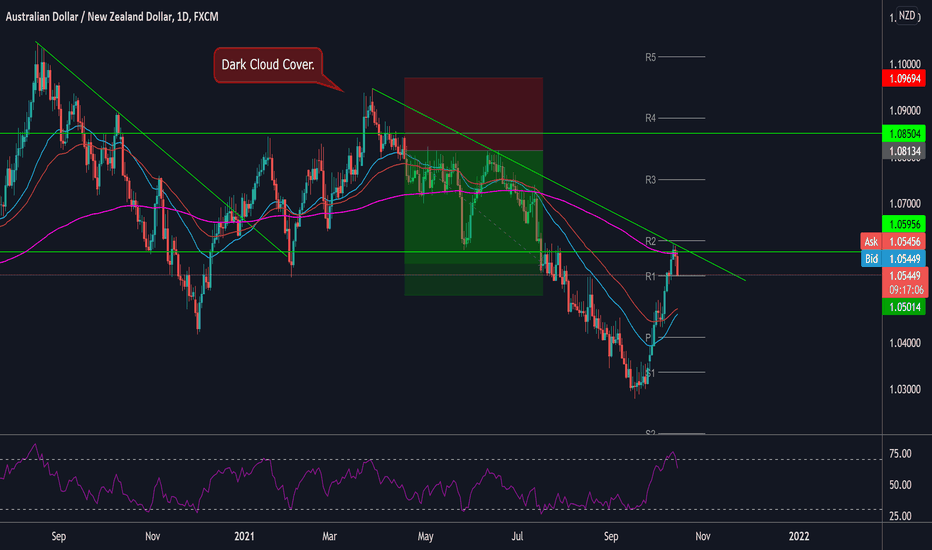Click the Bid 1.05449 price tag
Image resolution: width=932 pixels, height=550 pixels.
coord(893,259)
